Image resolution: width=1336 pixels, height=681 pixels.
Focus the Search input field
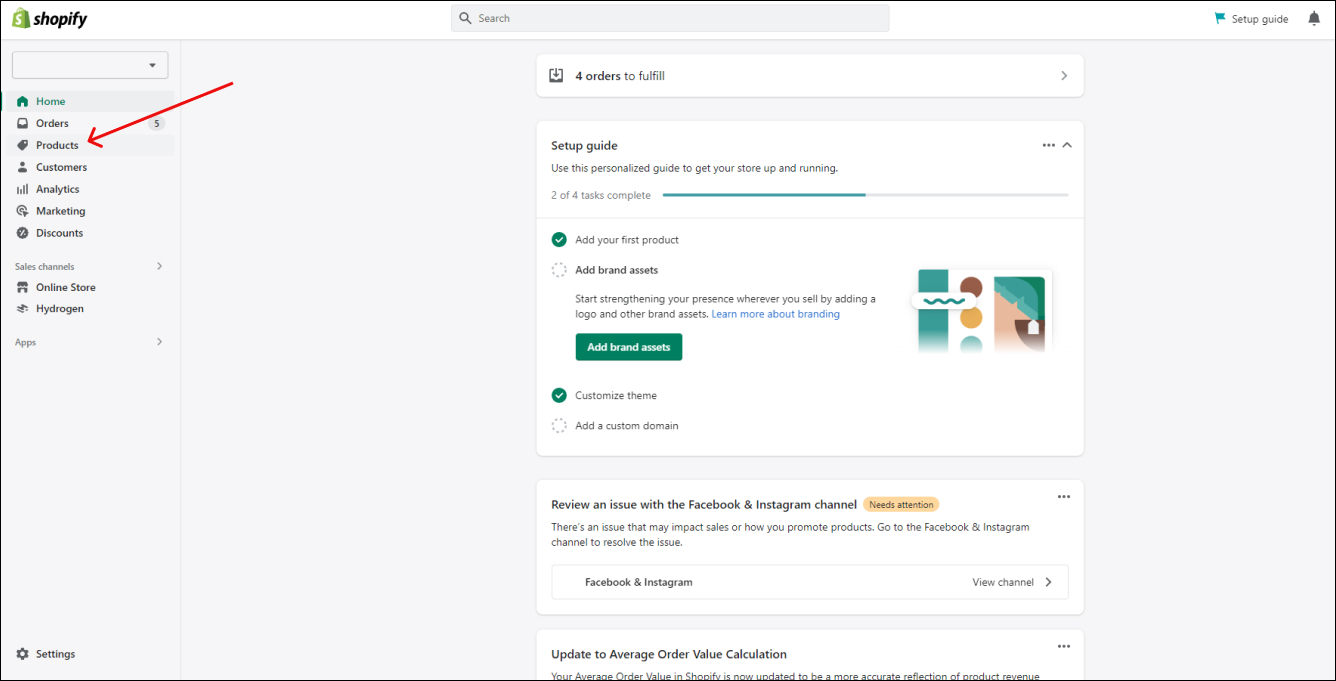pyautogui.click(x=670, y=18)
